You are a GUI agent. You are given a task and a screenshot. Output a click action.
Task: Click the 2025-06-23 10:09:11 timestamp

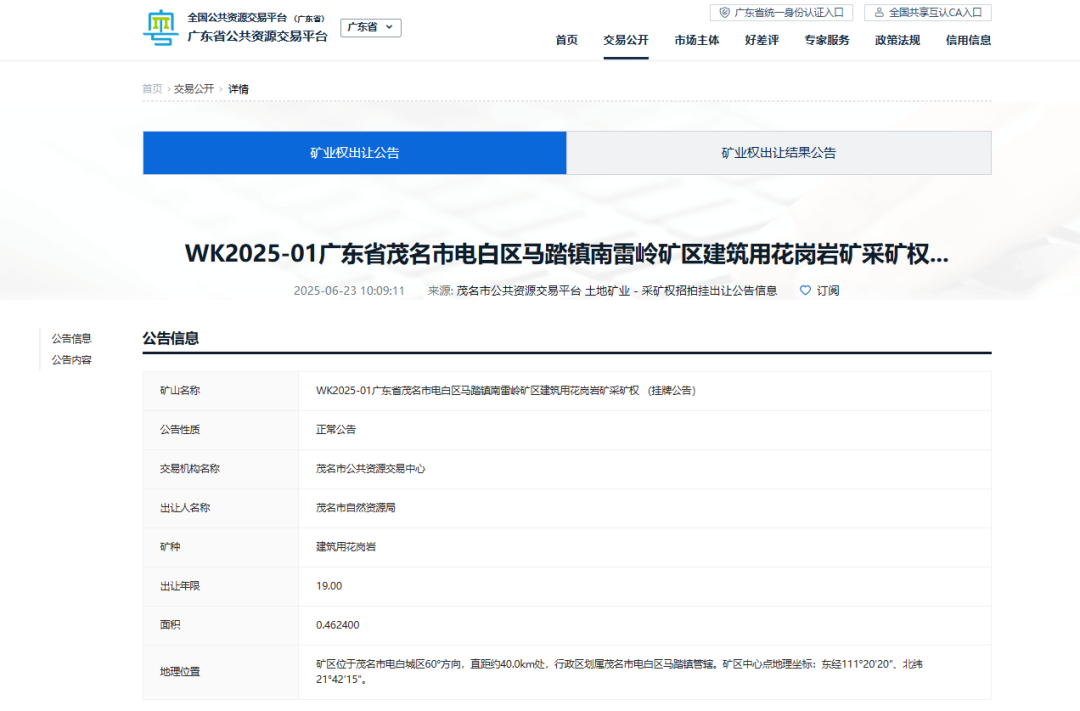349,291
